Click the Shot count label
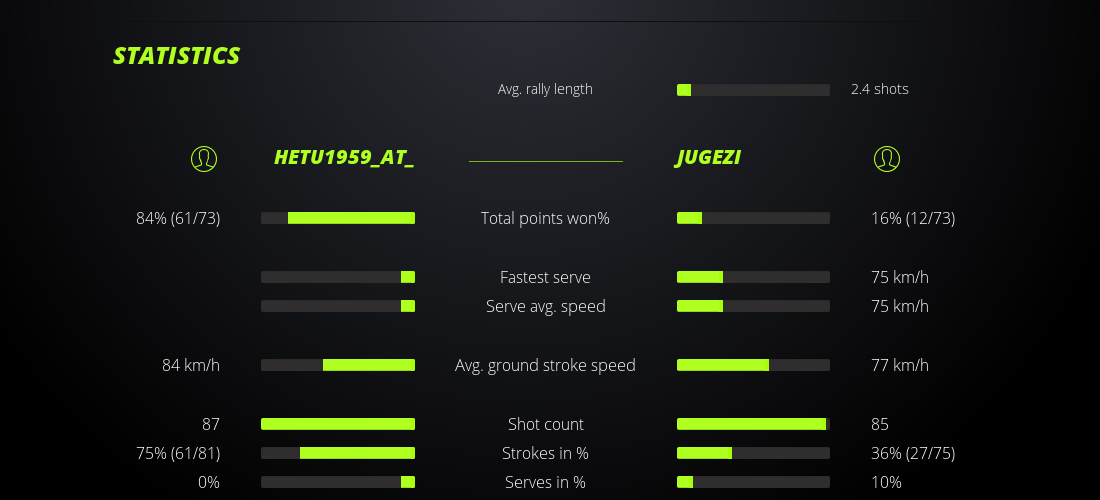This screenshot has height=500, width=1100. (x=545, y=424)
